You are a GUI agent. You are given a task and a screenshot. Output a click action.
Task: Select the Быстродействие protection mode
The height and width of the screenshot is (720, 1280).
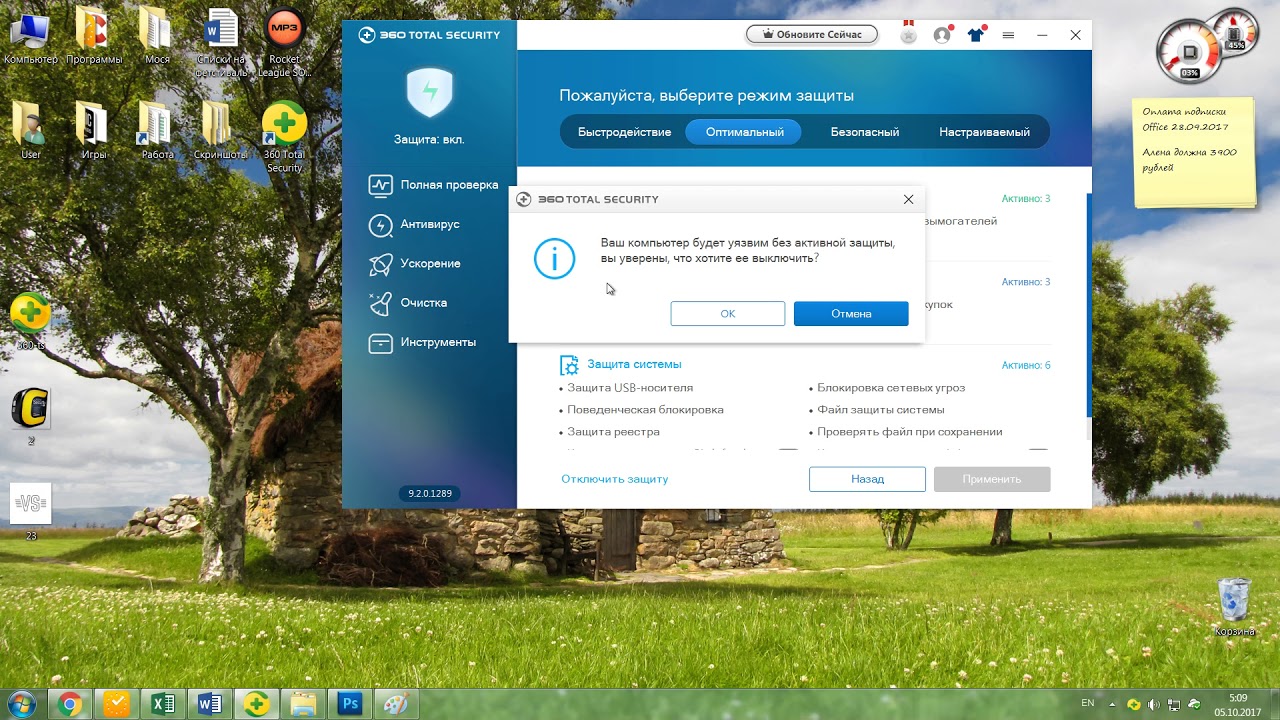click(624, 132)
